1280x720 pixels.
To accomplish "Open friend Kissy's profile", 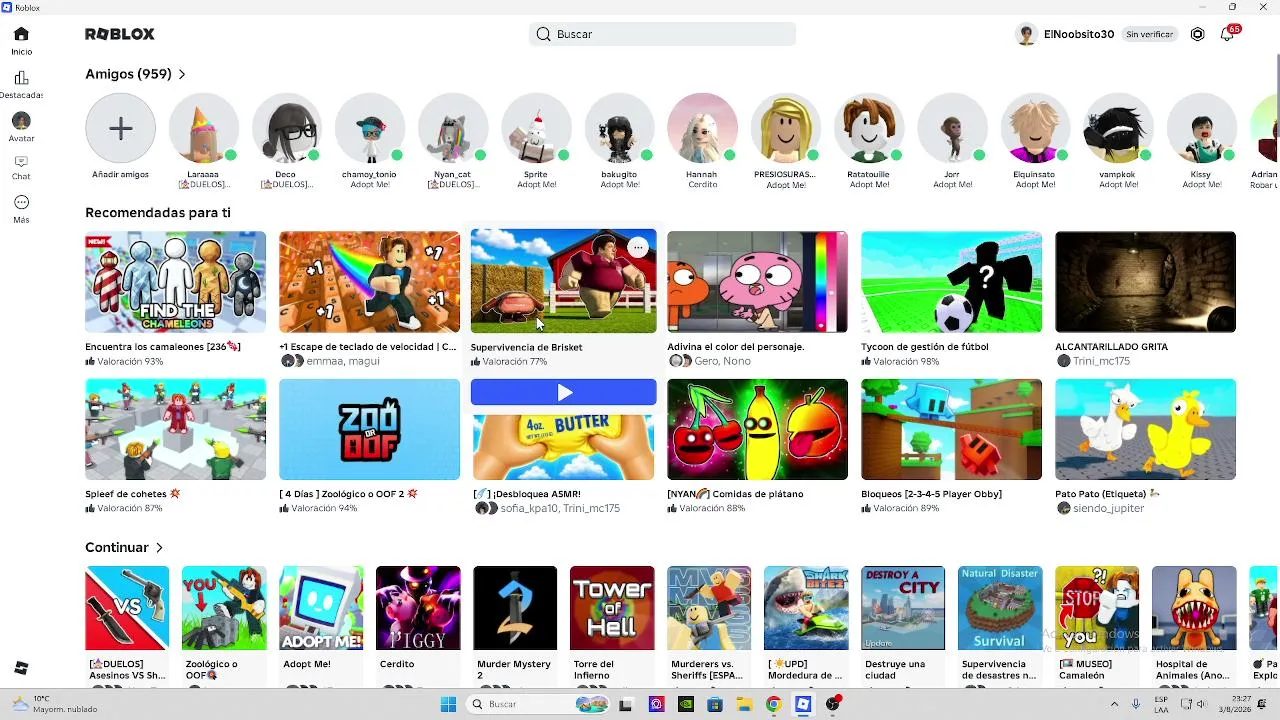I will [x=1200, y=128].
